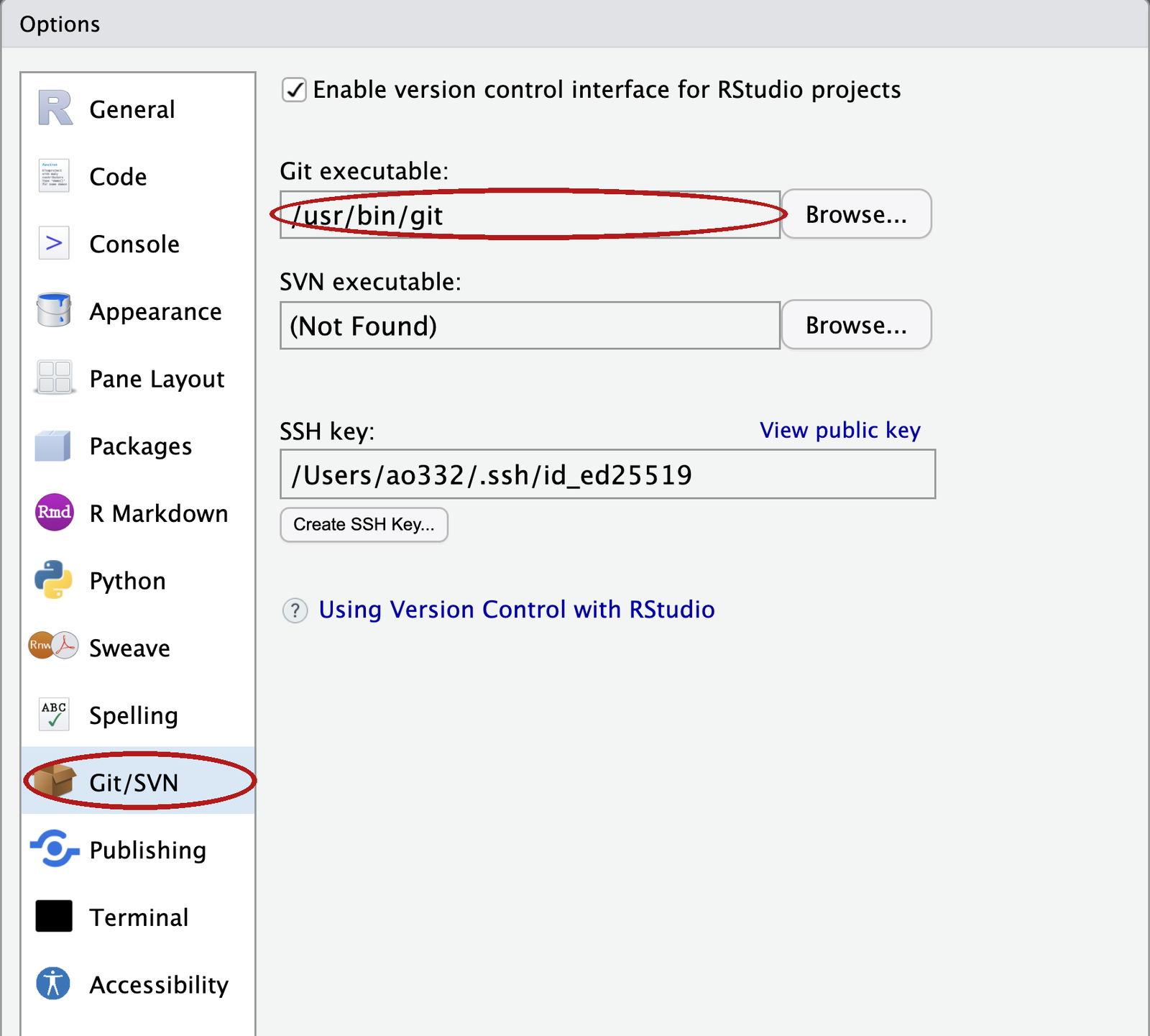
Task: Click Create SSH Key button
Action: [364, 525]
